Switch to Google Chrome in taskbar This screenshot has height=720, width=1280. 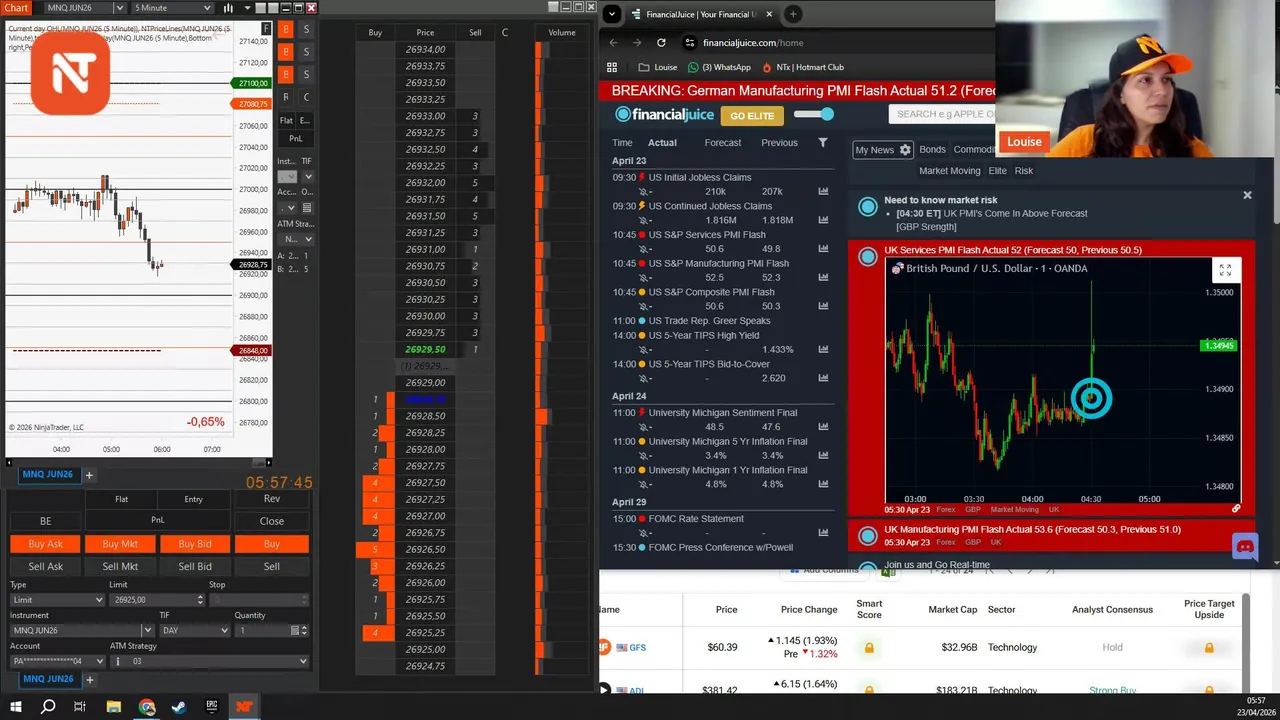147,707
